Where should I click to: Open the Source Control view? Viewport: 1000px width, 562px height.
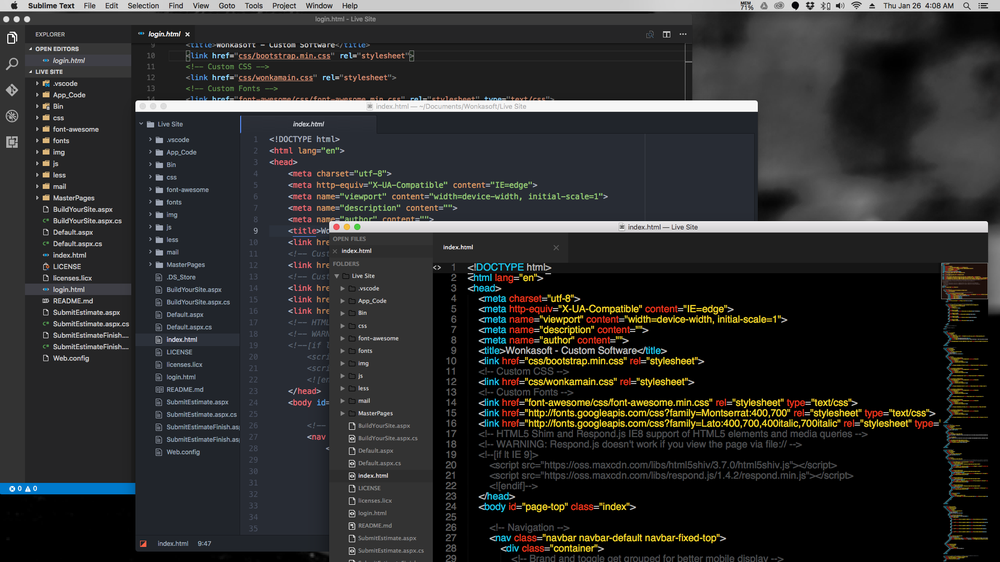(x=12, y=89)
